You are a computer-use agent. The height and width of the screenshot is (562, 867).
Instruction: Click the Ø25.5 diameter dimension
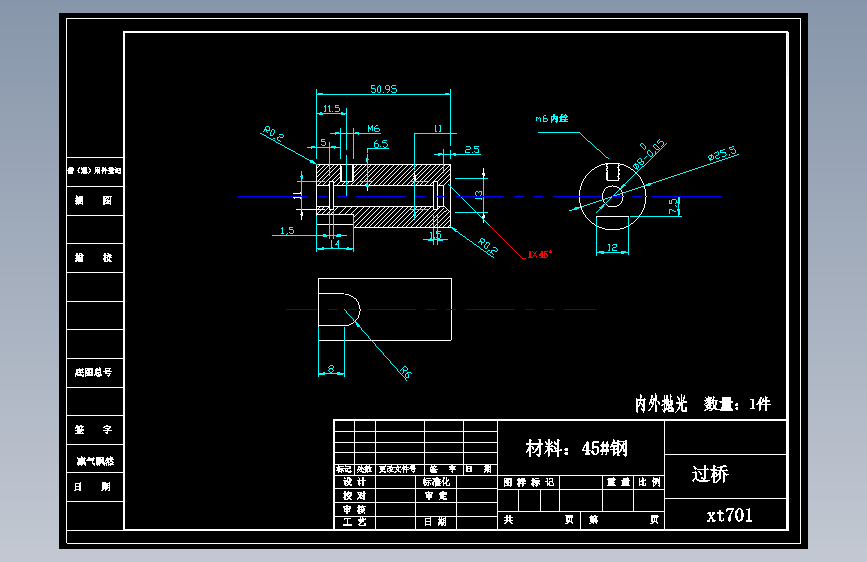(x=722, y=154)
